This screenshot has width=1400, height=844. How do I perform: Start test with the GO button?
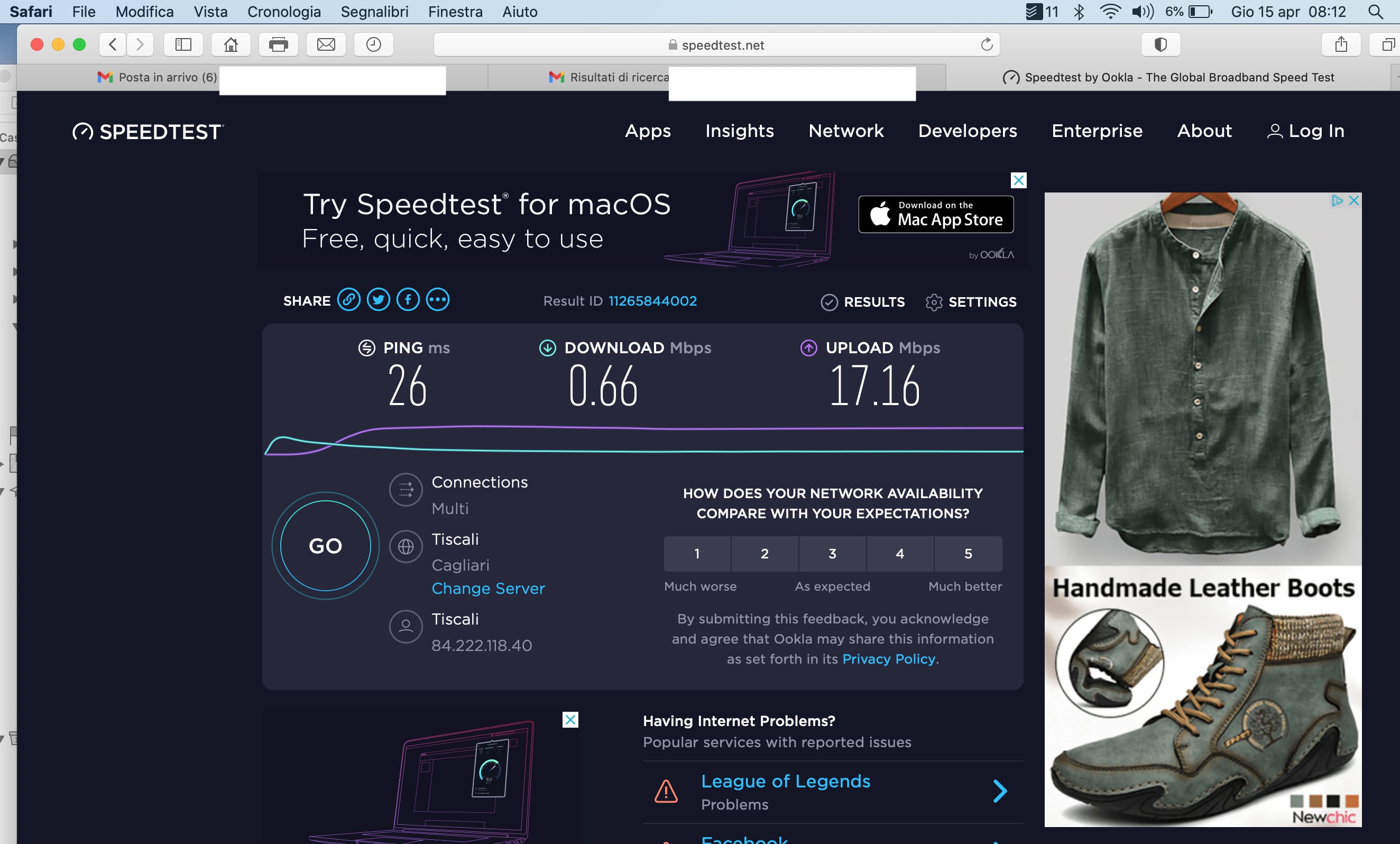(326, 546)
